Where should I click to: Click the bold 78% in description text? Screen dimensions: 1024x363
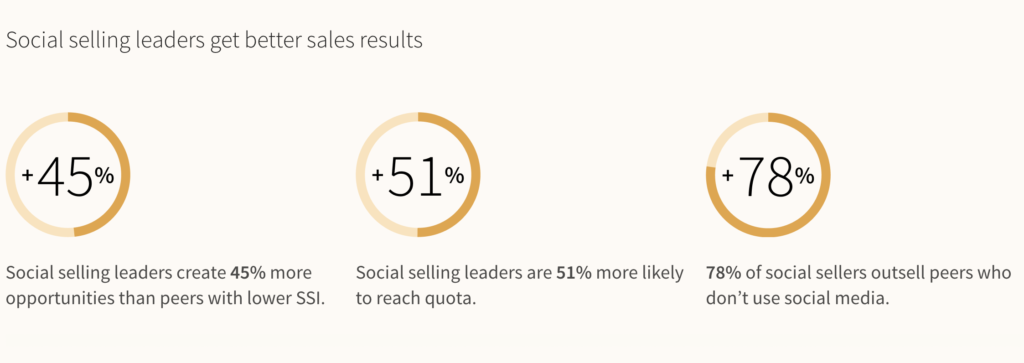(x=724, y=272)
